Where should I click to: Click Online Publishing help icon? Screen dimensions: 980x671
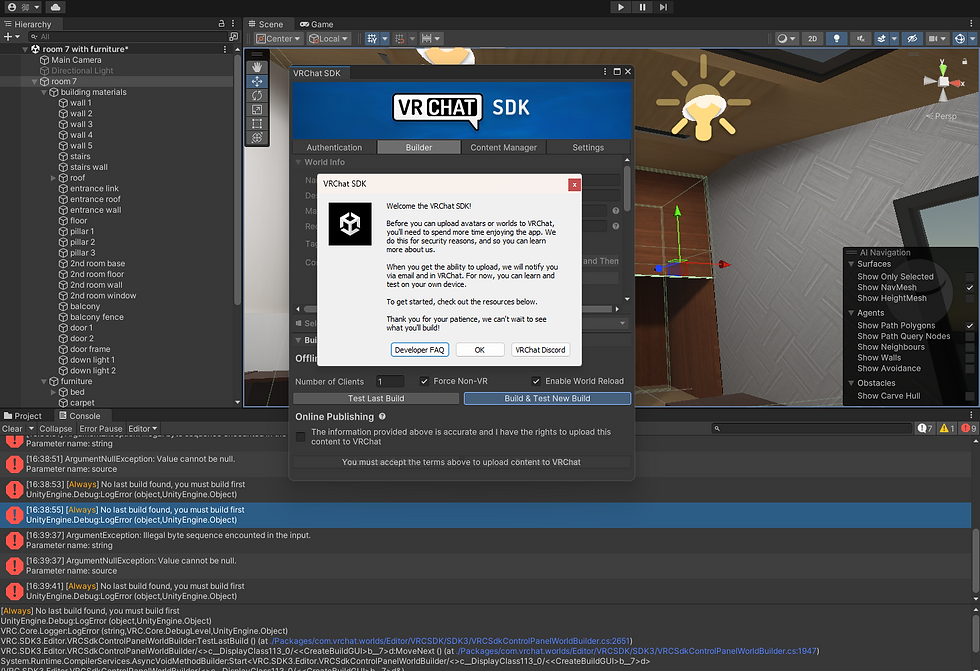pos(382,417)
